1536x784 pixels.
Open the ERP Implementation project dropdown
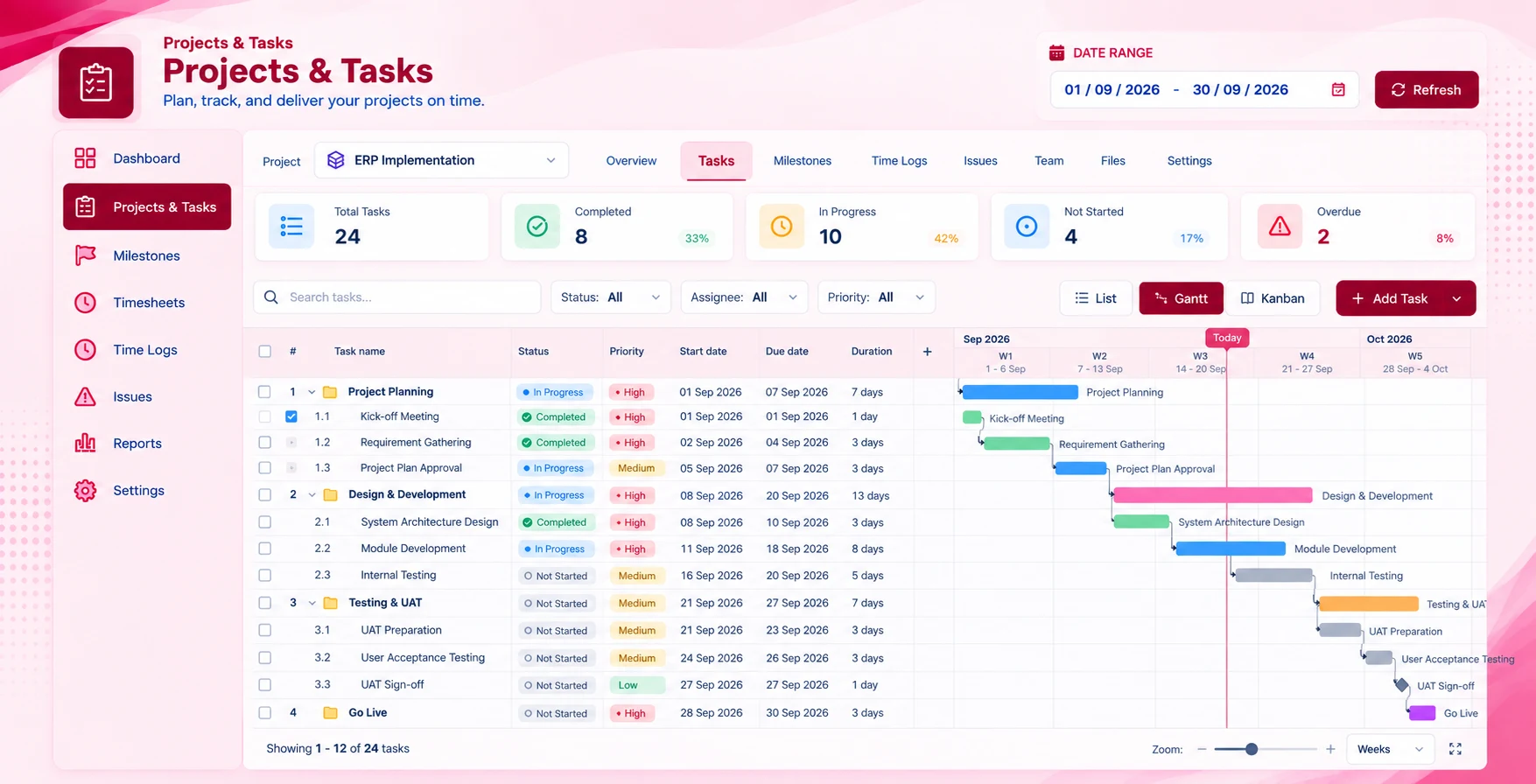click(x=441, y=160)
